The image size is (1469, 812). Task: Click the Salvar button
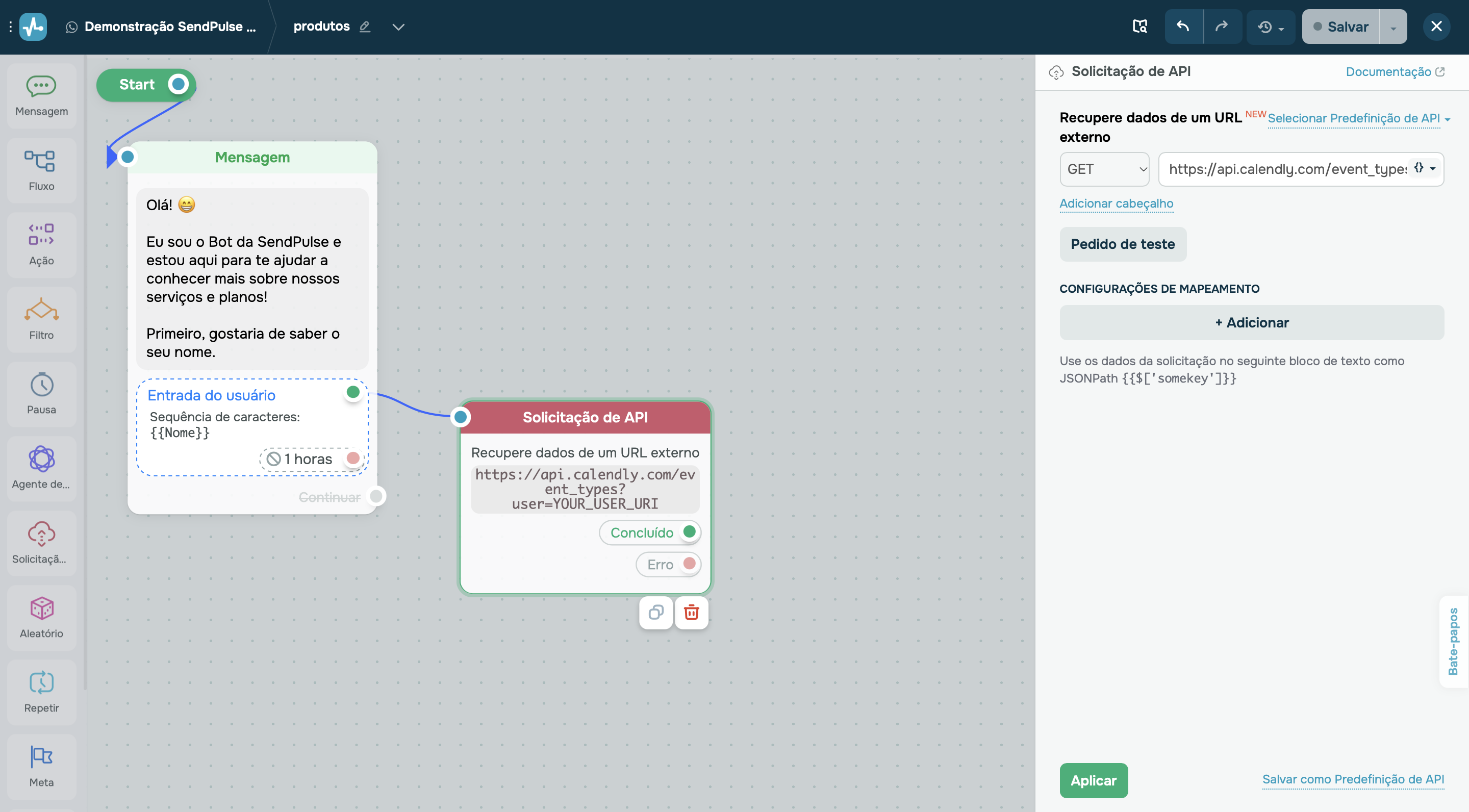1340,27
